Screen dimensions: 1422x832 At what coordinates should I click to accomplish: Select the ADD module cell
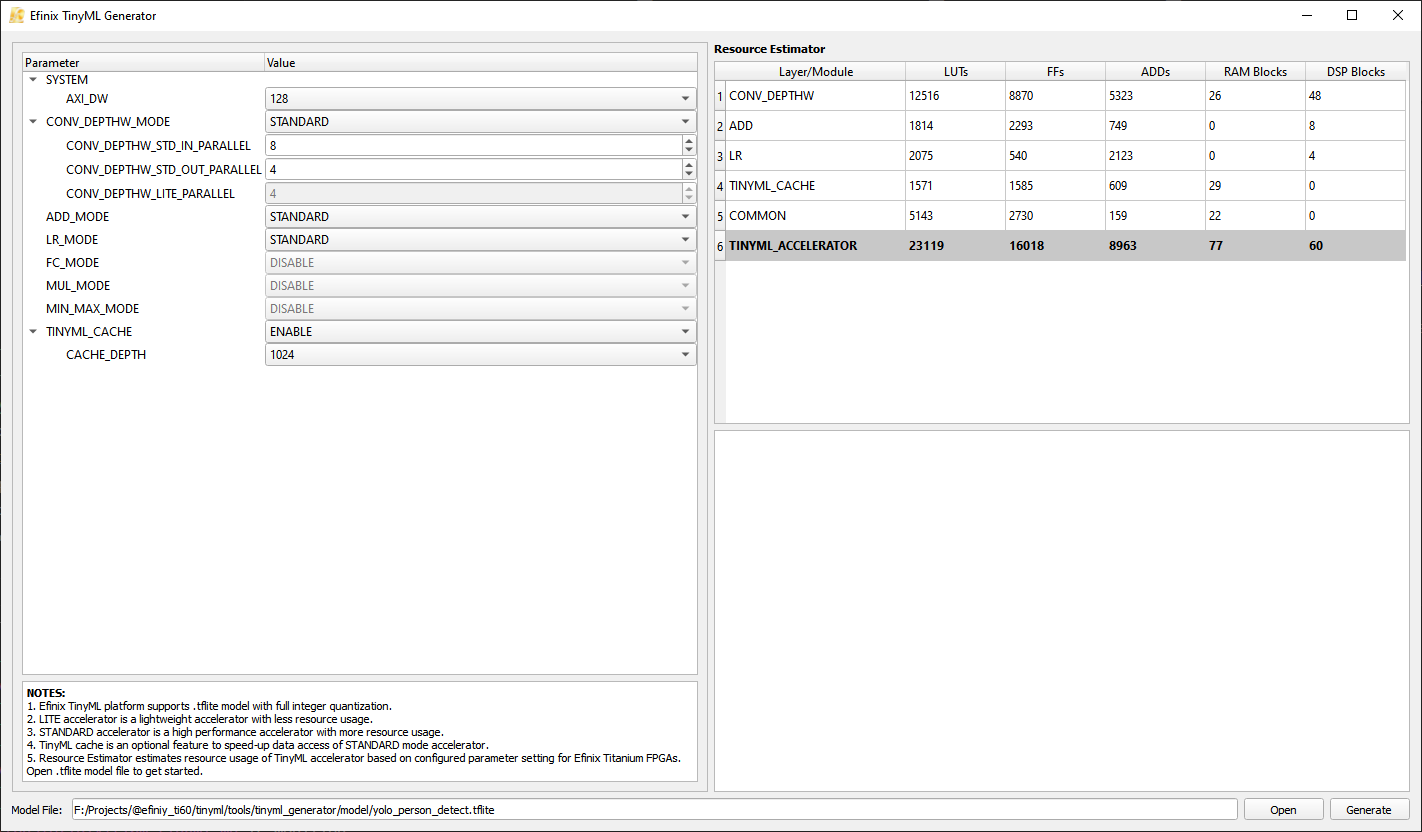click(816, 126)
